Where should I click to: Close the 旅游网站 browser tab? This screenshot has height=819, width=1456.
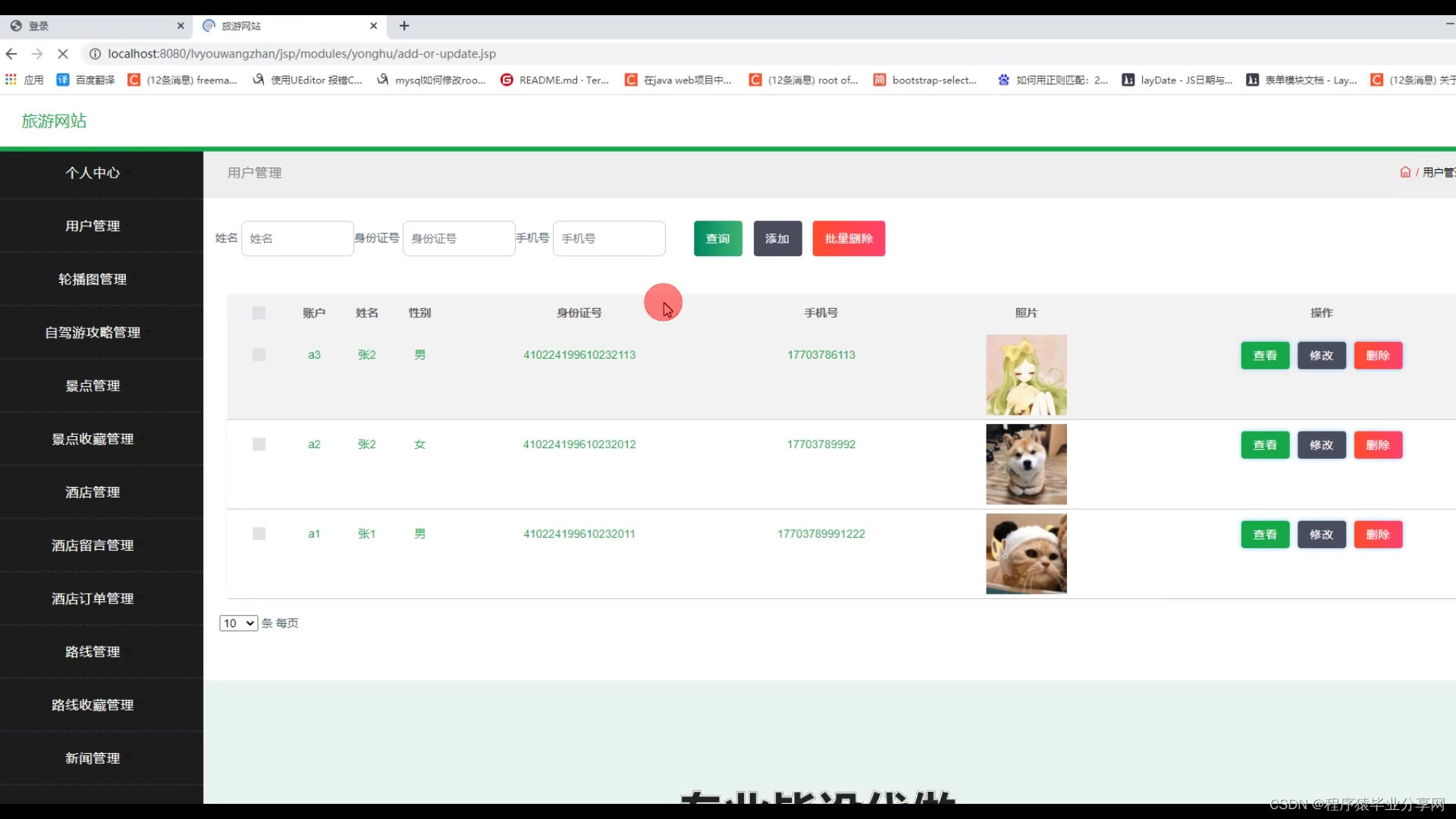(373, 26)
